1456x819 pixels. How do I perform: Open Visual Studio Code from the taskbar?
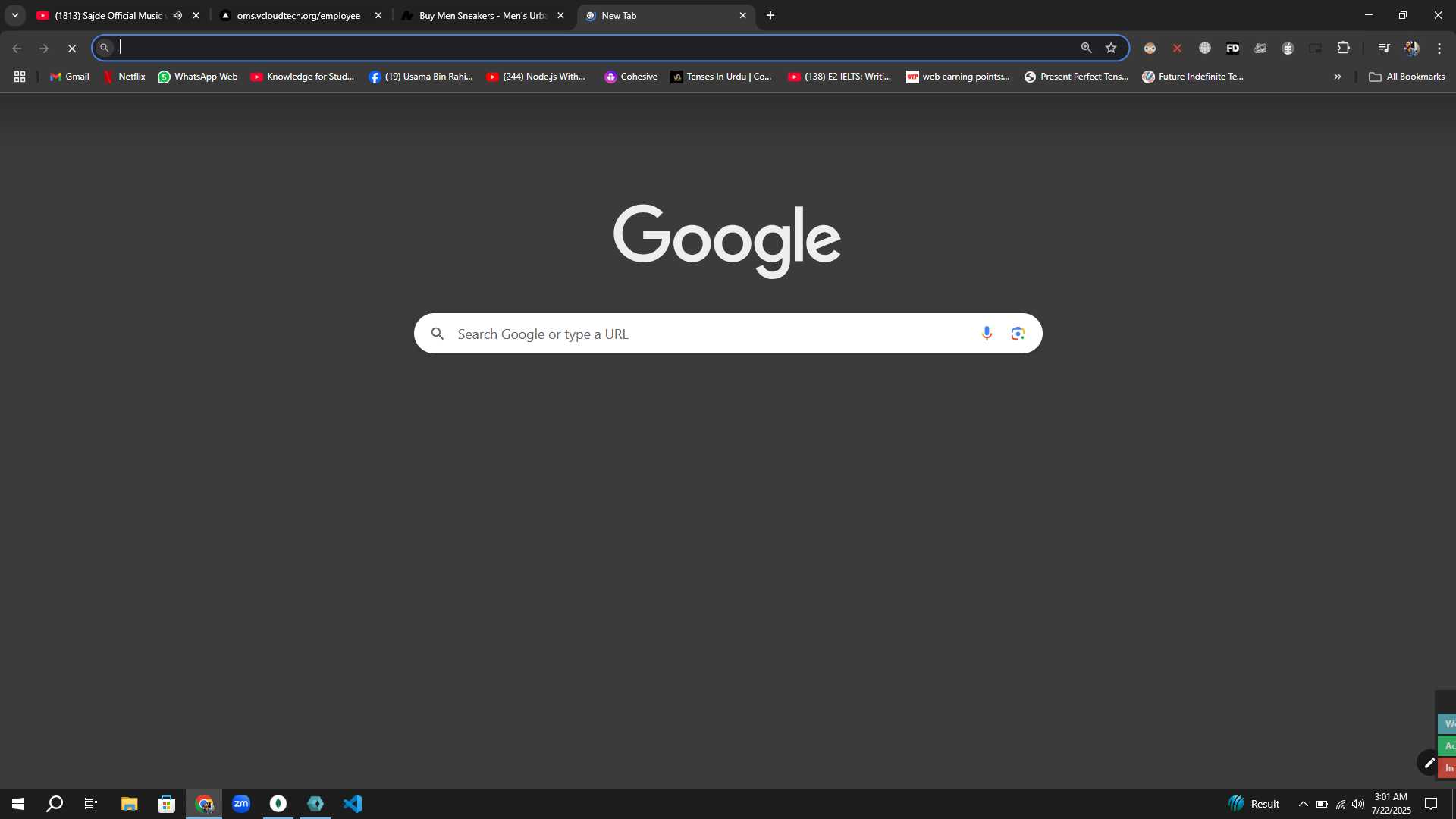353,804
